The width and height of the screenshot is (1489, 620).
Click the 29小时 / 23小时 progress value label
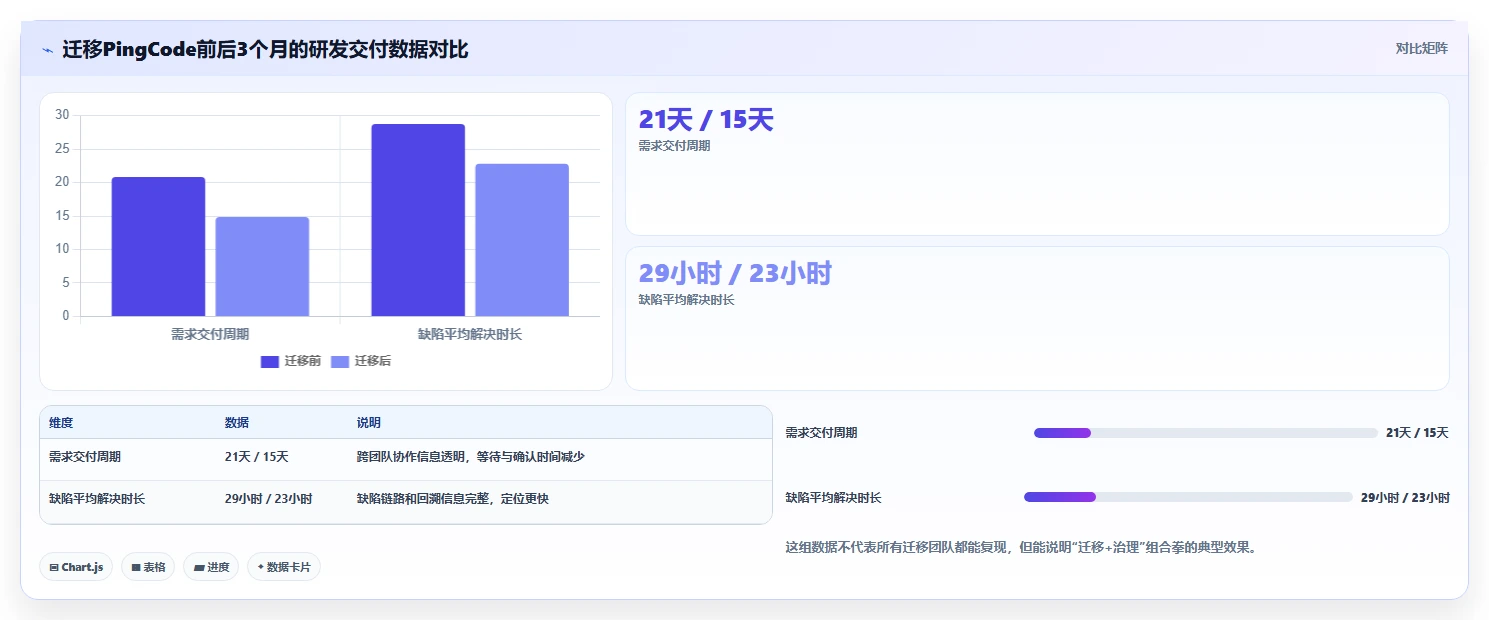1405,497
